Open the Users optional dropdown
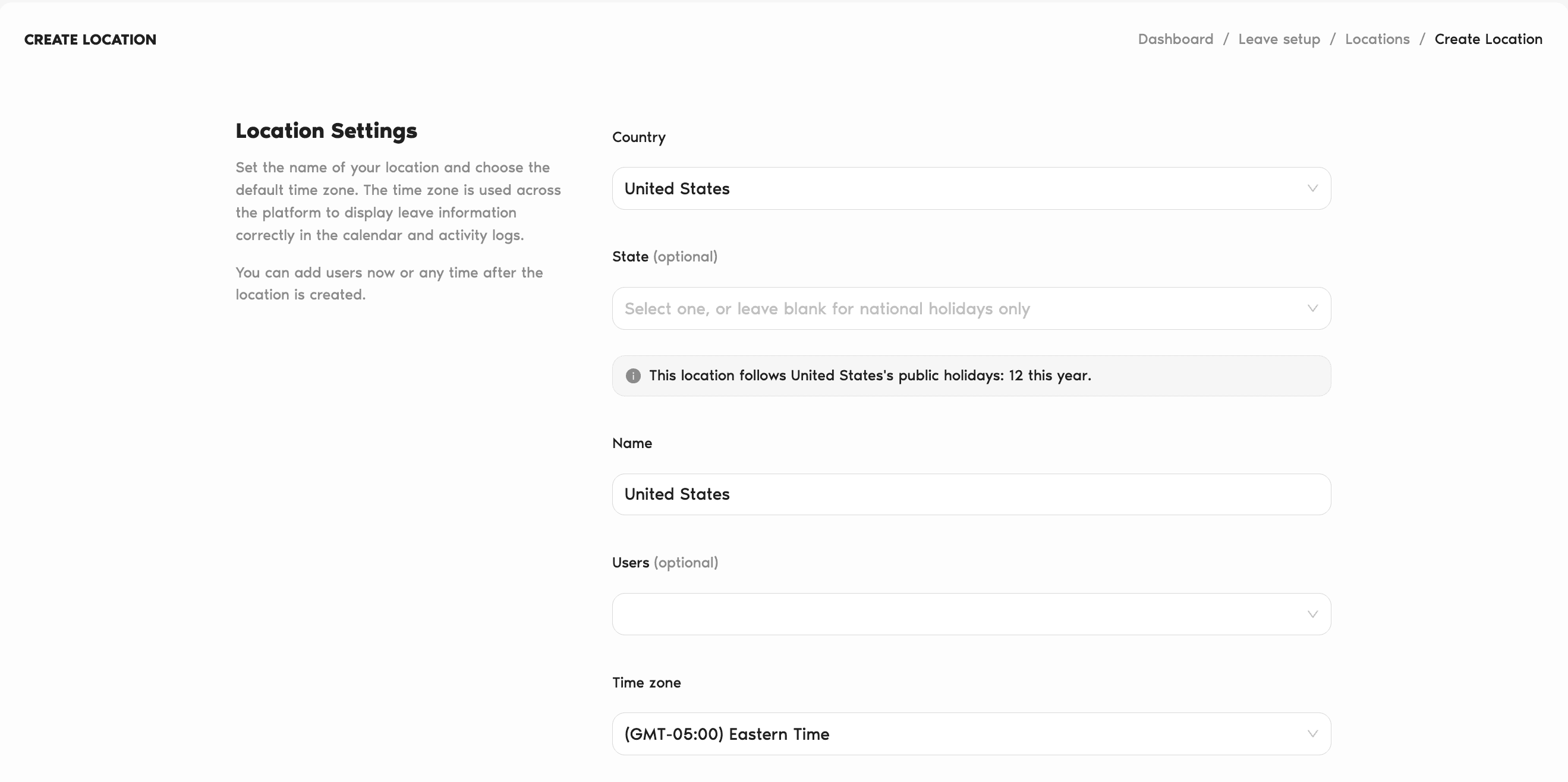Image resolution: width=1568 pixels, height=782 pixels. [x=971, y=614]
